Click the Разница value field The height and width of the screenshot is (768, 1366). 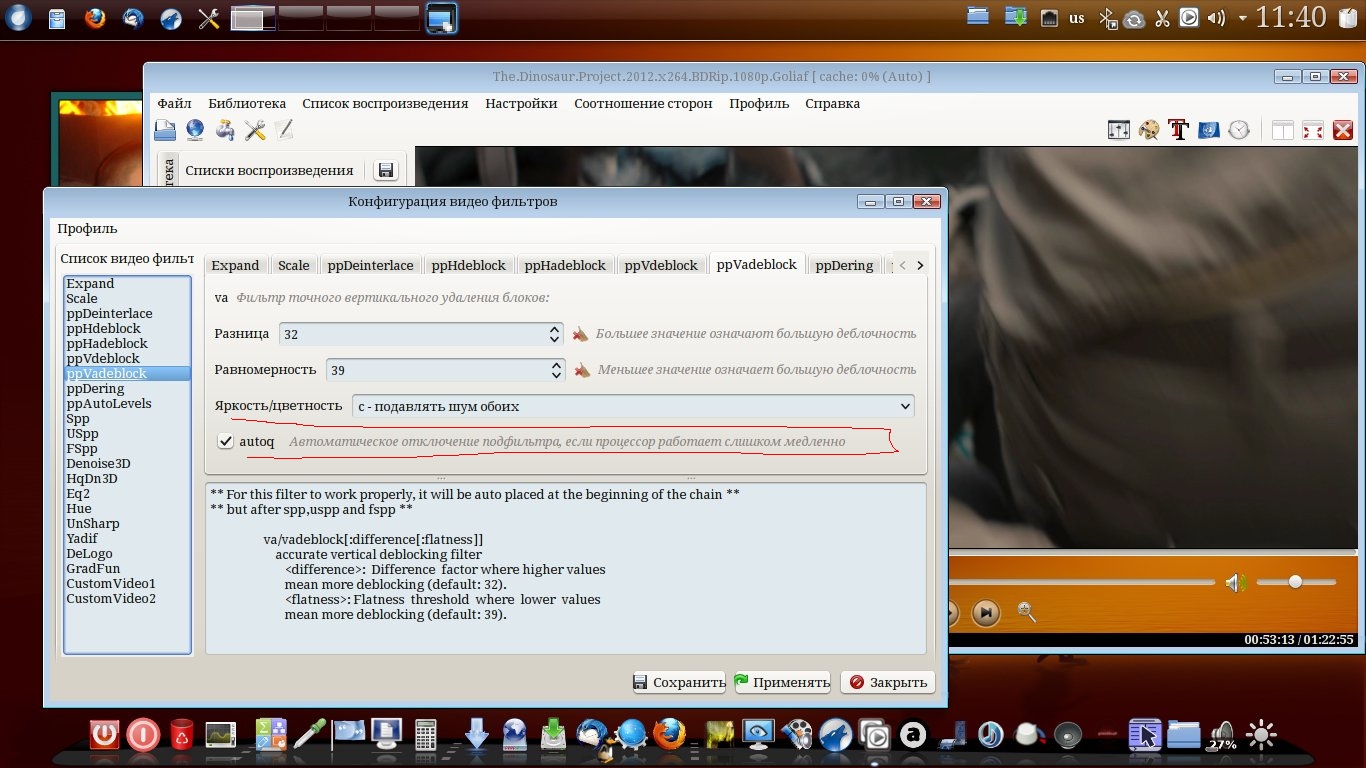pos(414,334)
